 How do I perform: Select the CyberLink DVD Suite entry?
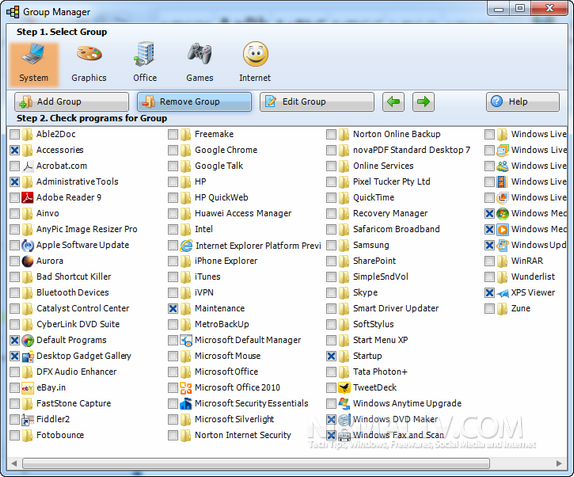pos(78,324)
